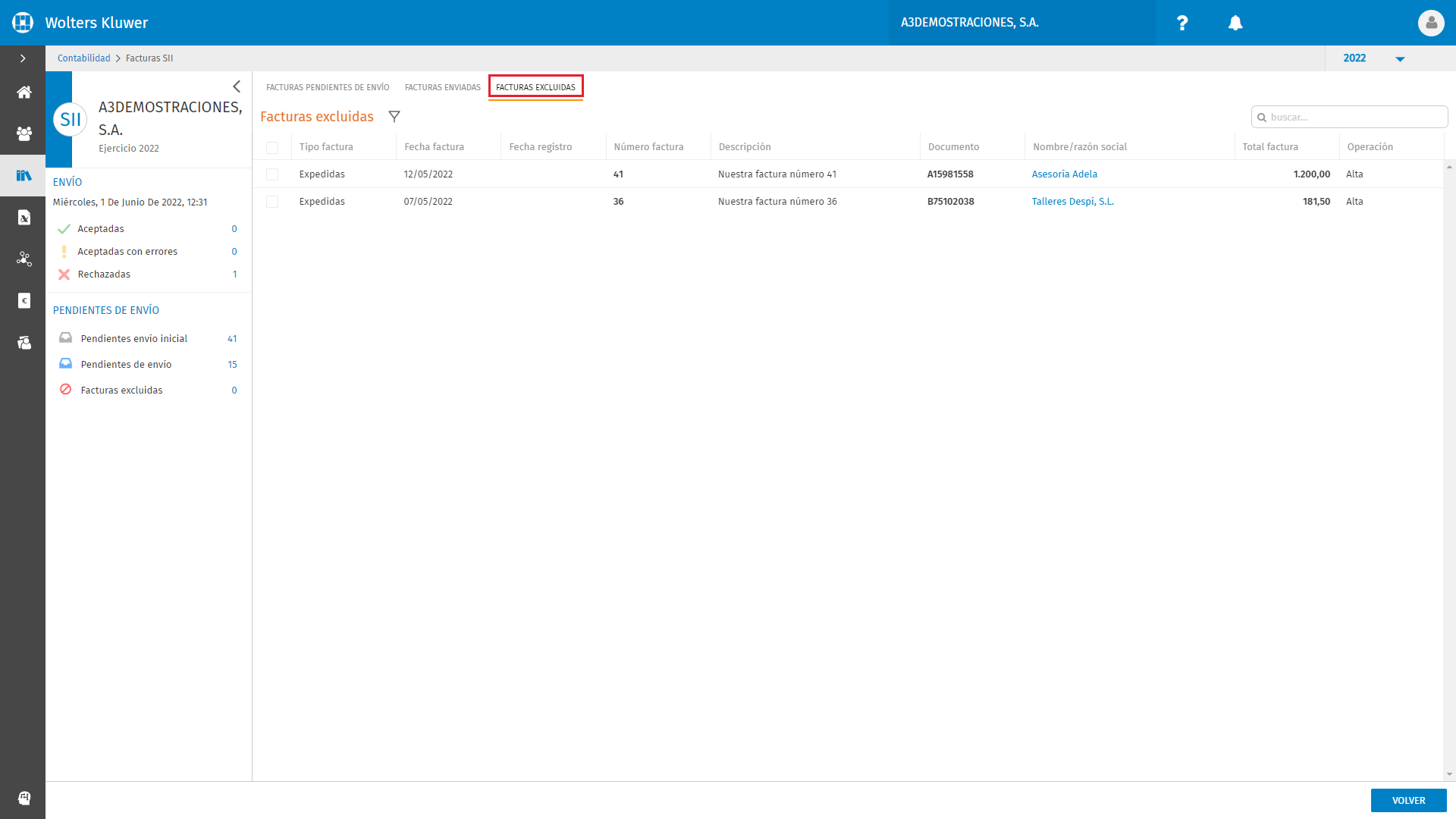Image resolution: width=1456 pixels, height=819 pixels.
Task: Open the filter funnel icon
Action: pyautogui.click(x=394, y=117)
